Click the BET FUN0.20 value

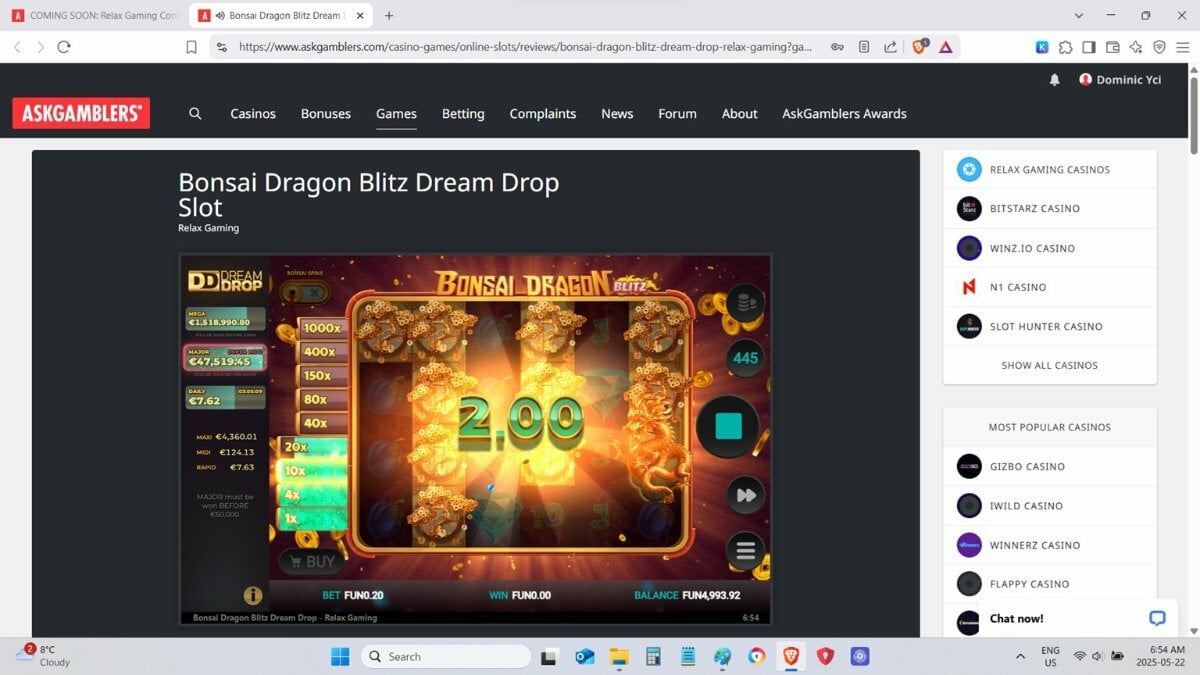click(353, 595)
